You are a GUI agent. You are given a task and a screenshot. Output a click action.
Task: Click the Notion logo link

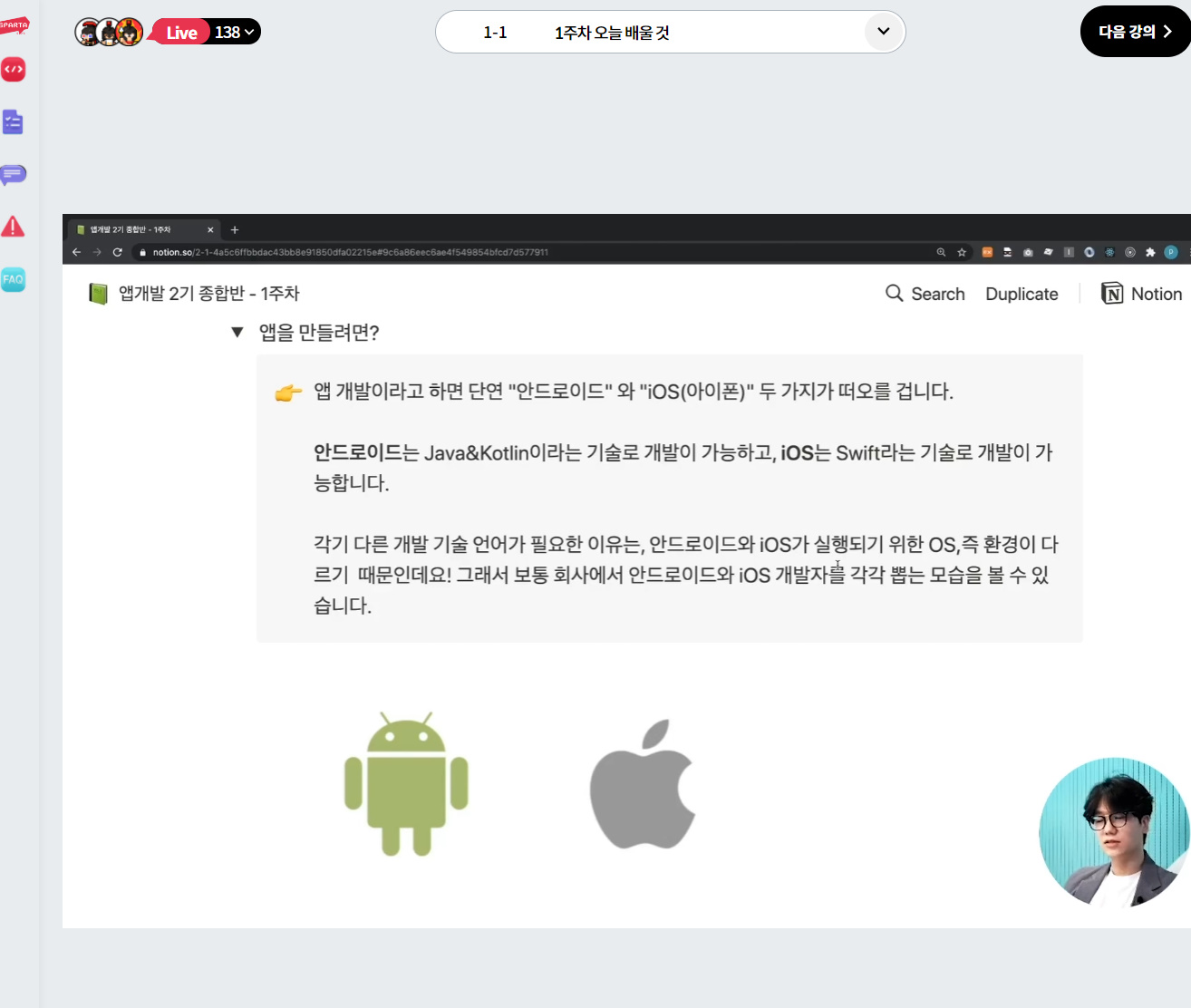(x=1141, y=294)
